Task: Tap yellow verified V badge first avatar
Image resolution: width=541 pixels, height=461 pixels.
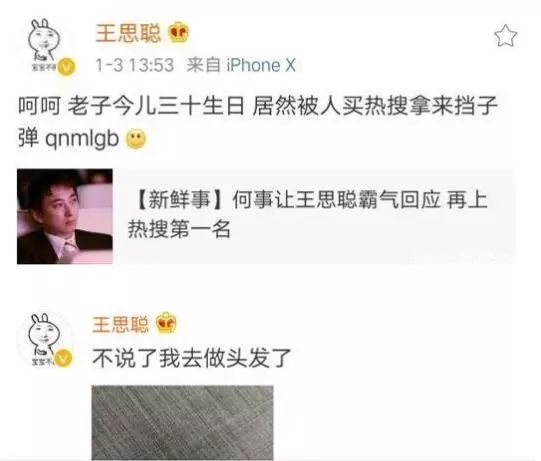Action: click(x=66, y=67)
